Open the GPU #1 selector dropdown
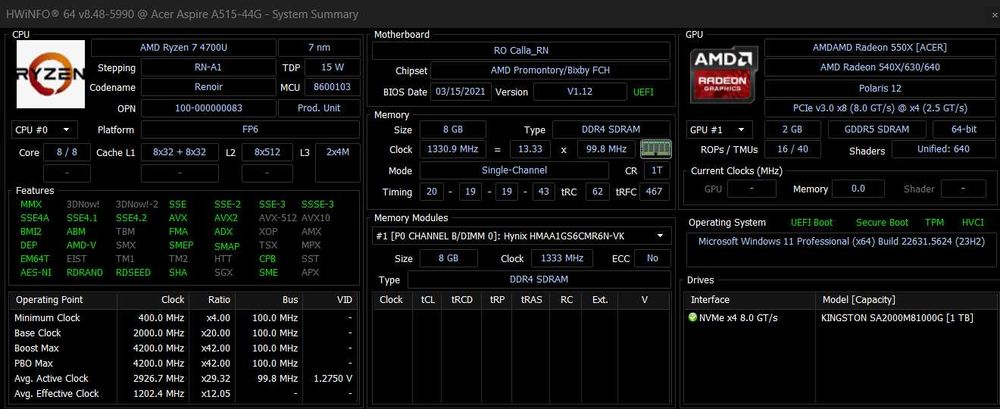This screenshot has width=1000, height=409. 721,130
